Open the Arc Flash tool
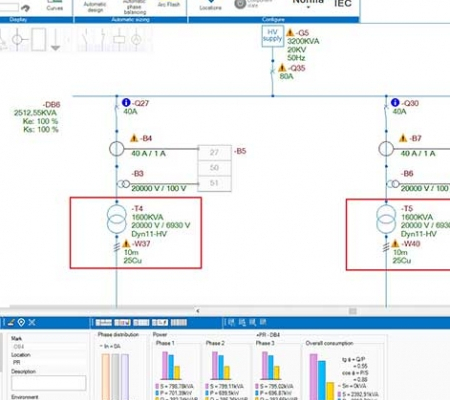The height and width of the screenshot is (400, 450). (169, 4)
